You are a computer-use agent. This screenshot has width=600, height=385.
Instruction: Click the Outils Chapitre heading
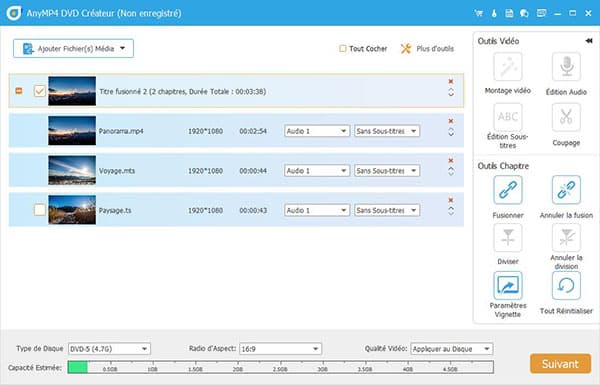(x=503, y=166)
